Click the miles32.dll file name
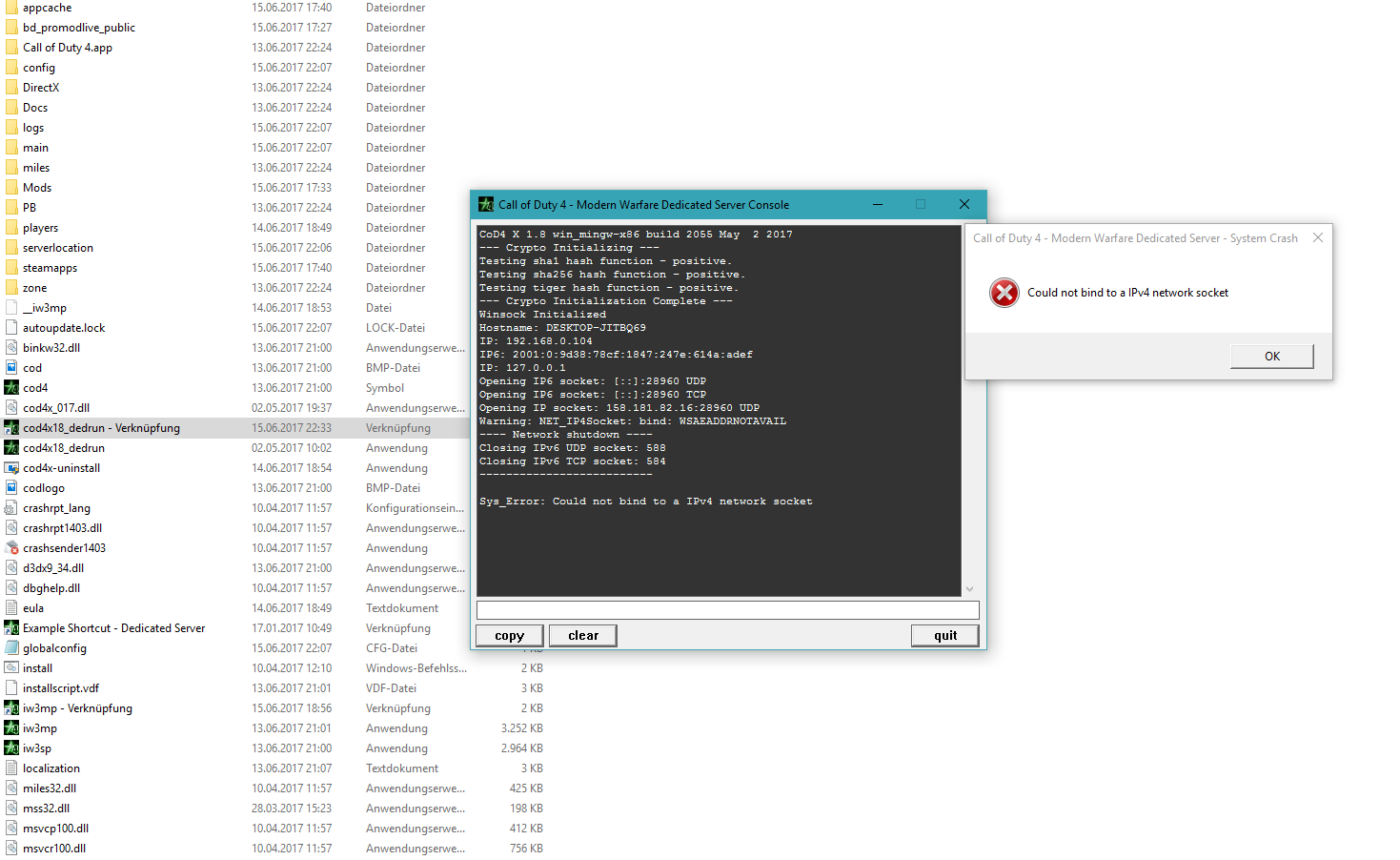Image resolution: width=1400 pixels, height=860 pixels. tap(50, 788)
